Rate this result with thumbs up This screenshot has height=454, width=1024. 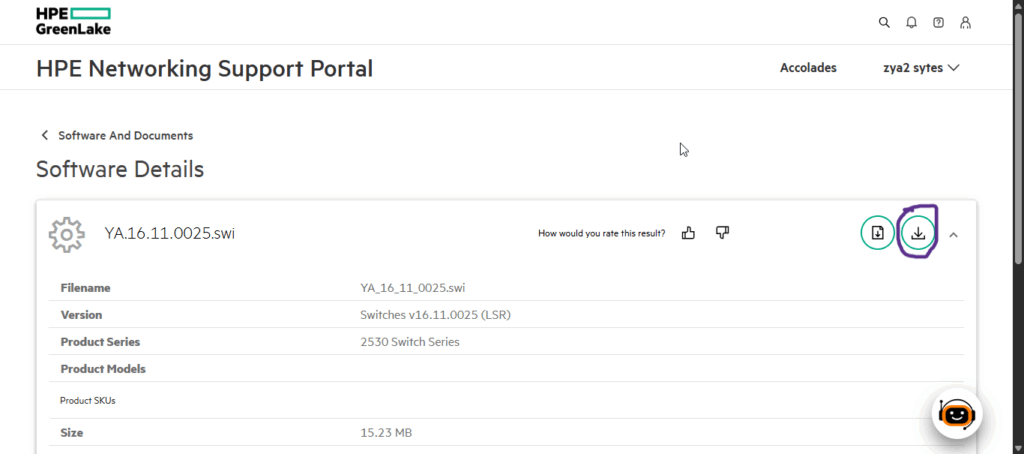coord(688,233)
